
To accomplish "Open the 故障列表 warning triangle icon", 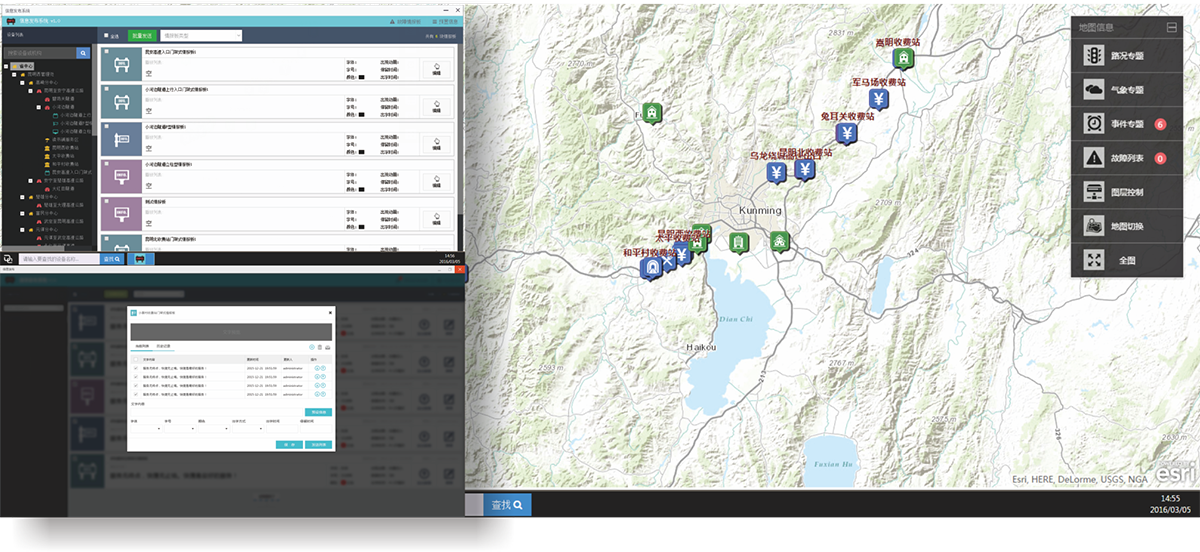I will coord(1095,158).
